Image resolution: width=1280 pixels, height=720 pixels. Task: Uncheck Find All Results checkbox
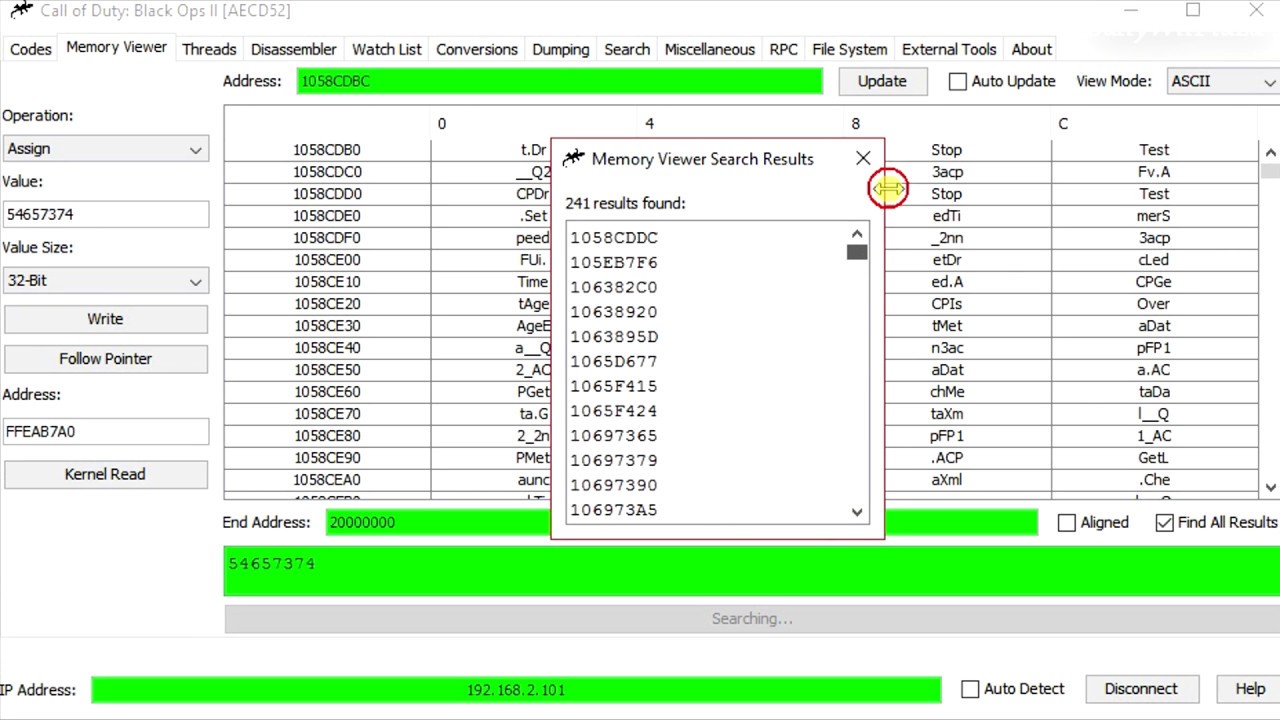click(1164, 522)
